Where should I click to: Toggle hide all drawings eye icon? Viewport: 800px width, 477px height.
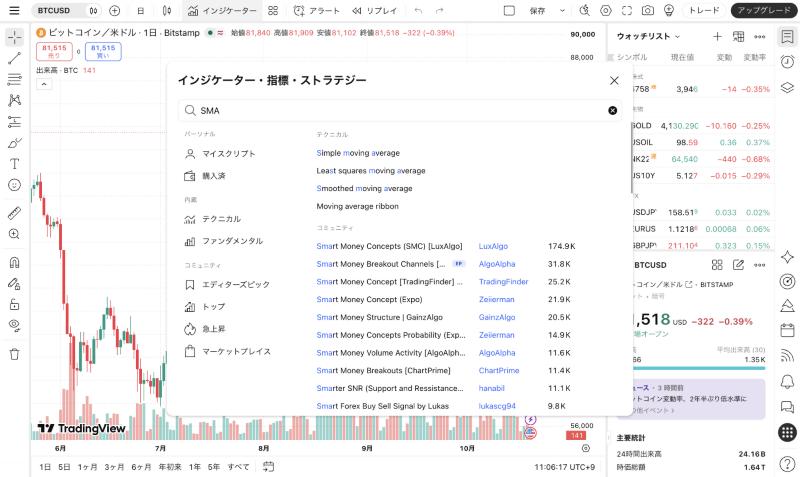[x=14, y=325]
